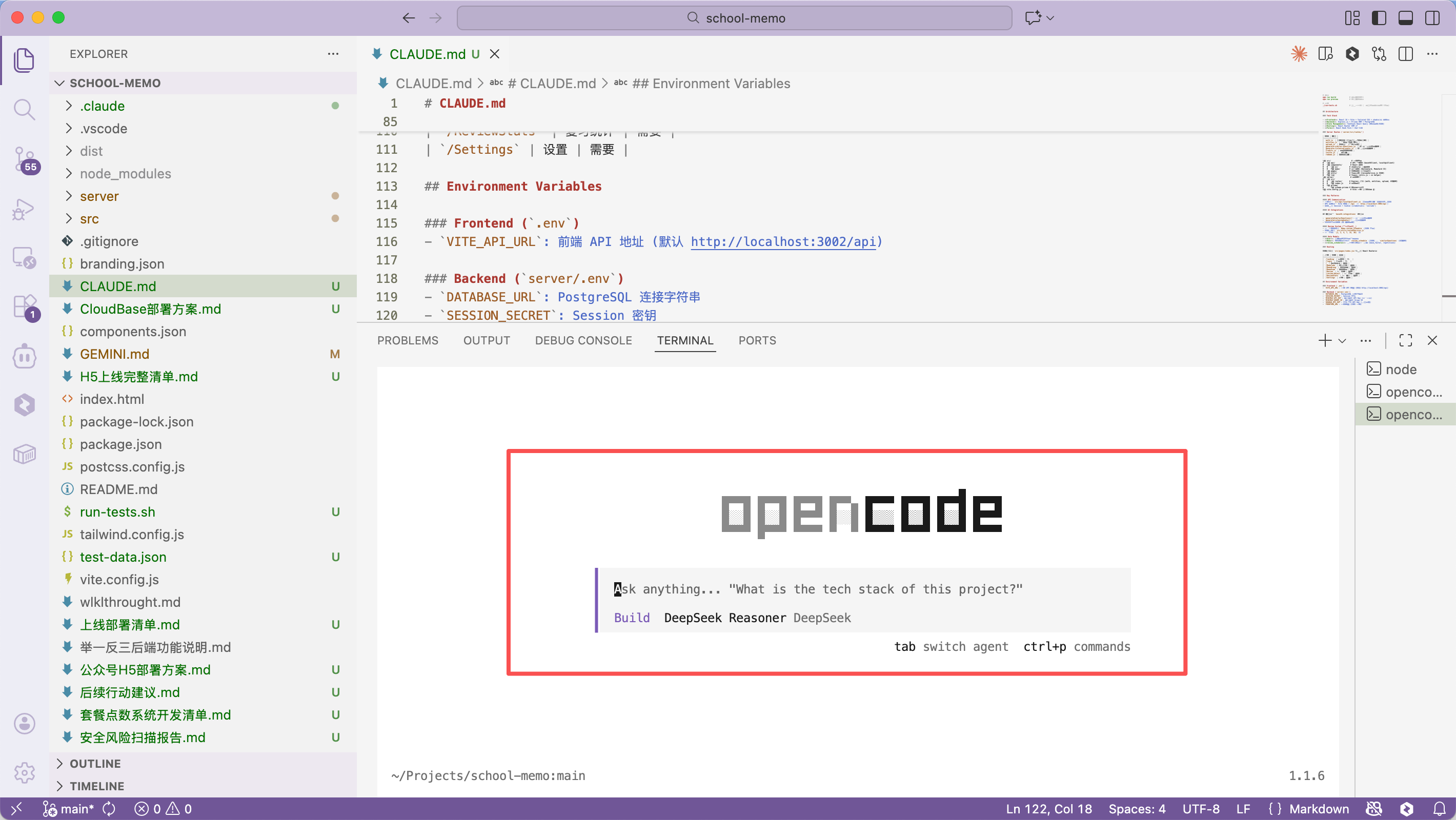The height and width of the screenshot is (820, 1456).
Task: Expand the server folder
Action: click(x=99, y=196)
